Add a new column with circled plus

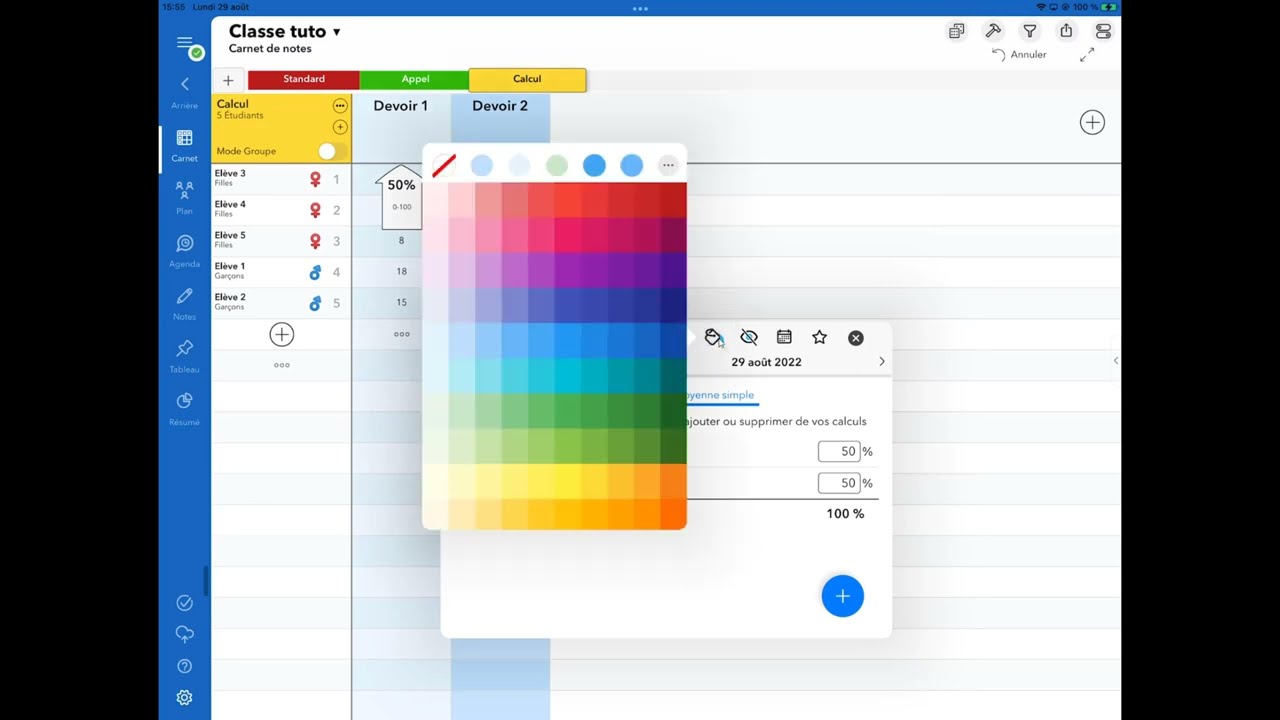click(x=1092, y=122)
